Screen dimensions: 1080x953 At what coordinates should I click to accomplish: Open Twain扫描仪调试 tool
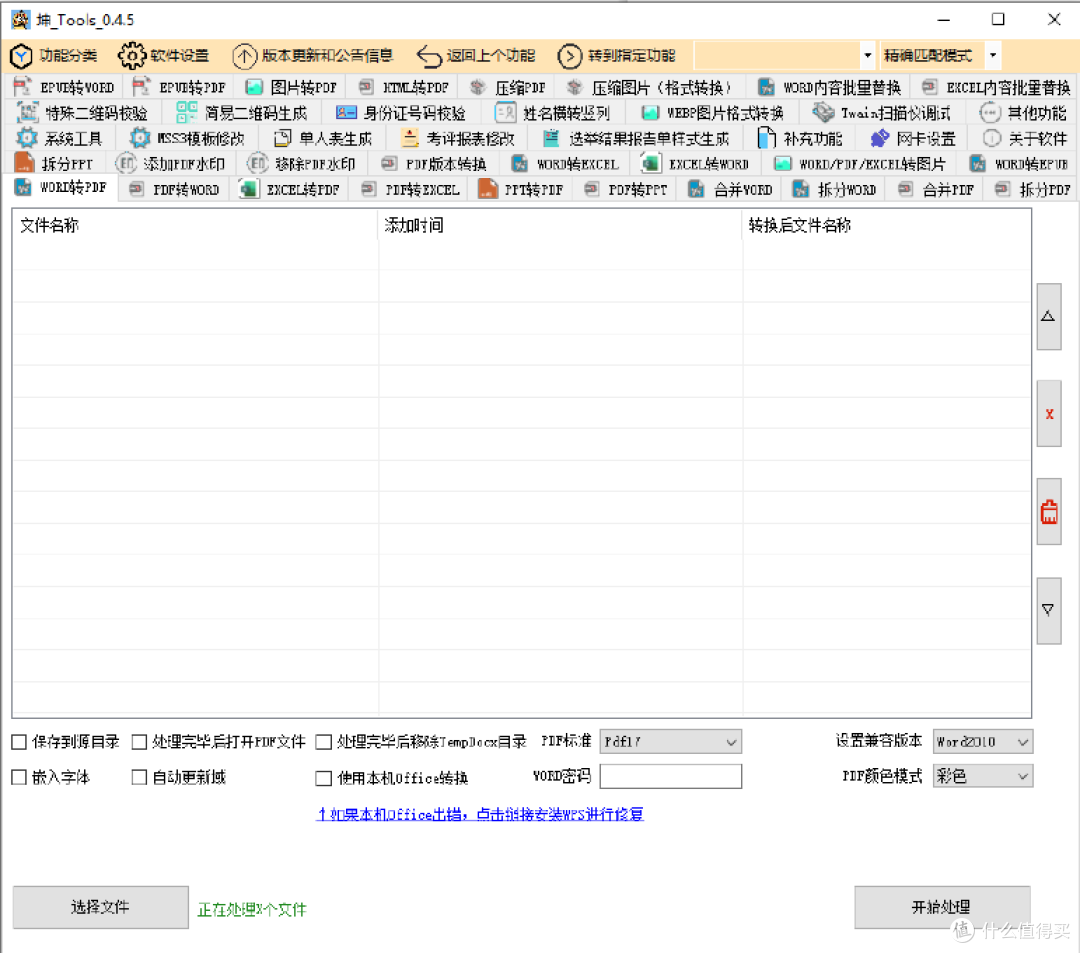[x=882, y=113]
